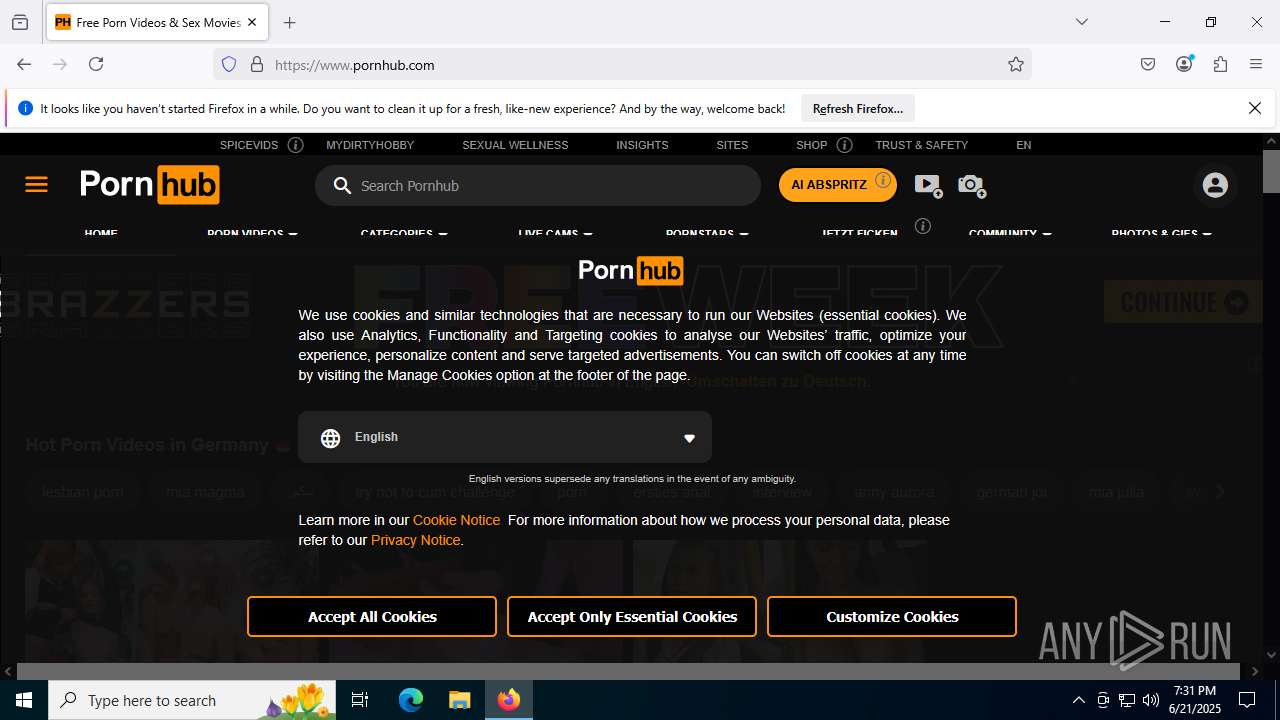
Task: Open the Firefox account icon
Action: 1184,64
